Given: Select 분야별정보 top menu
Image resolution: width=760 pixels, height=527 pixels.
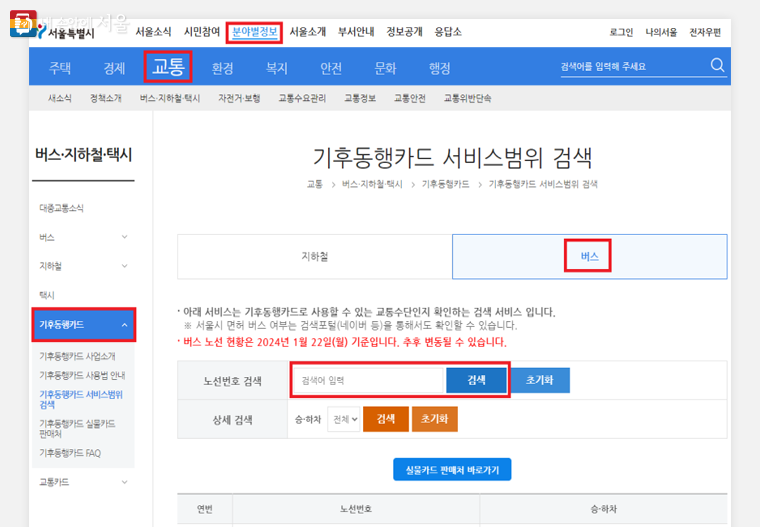Looking at the screenshot, I should click(254, 32).
